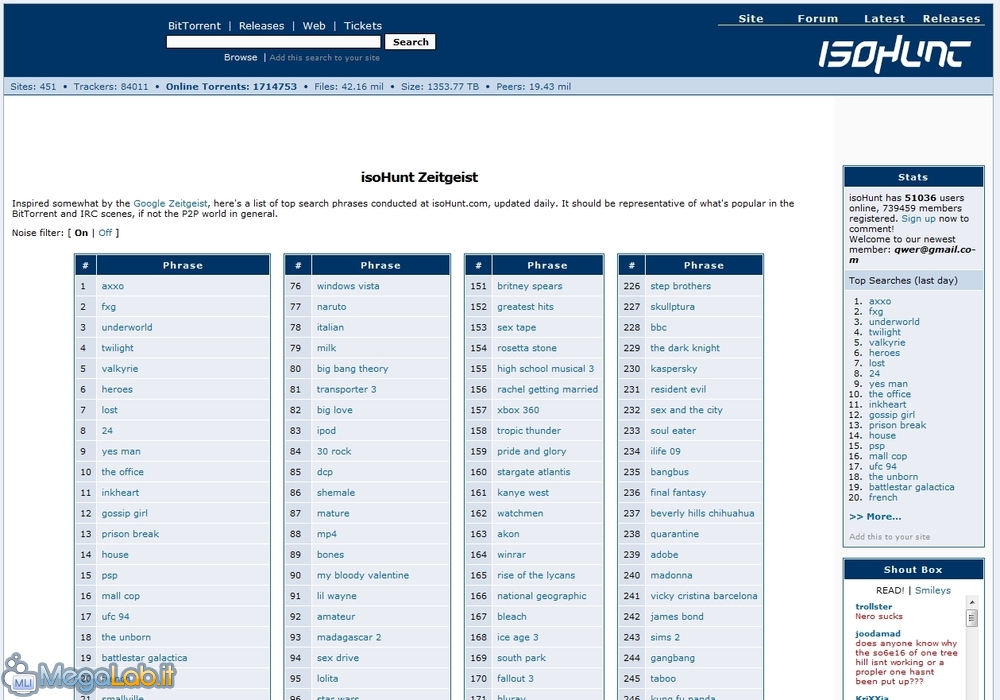Open phrase 'yes man' in first table
The width and height of the screenshot is (1000, 700).
121,451
